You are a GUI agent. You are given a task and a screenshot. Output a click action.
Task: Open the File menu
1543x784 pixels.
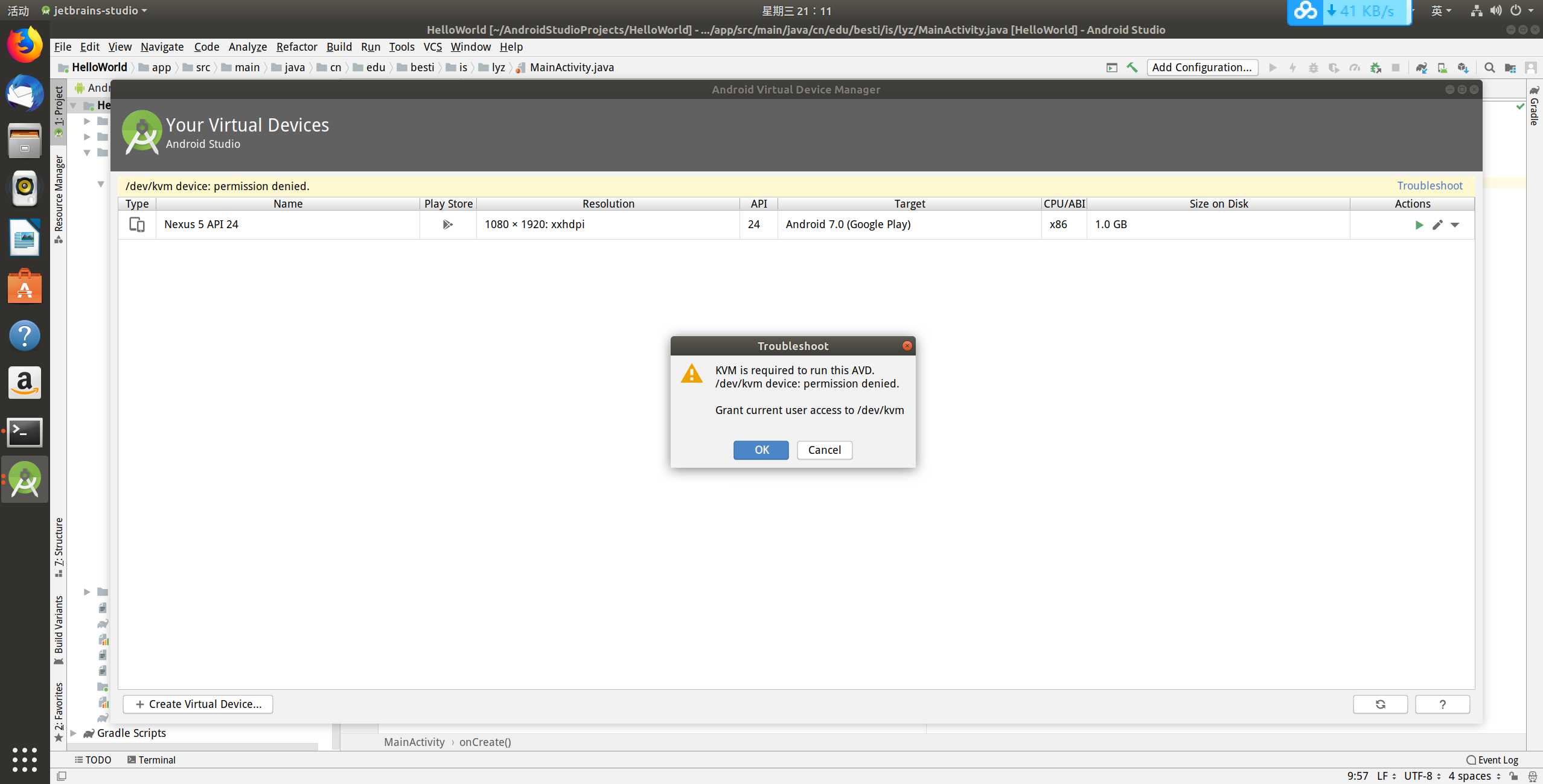coord(63,47)
